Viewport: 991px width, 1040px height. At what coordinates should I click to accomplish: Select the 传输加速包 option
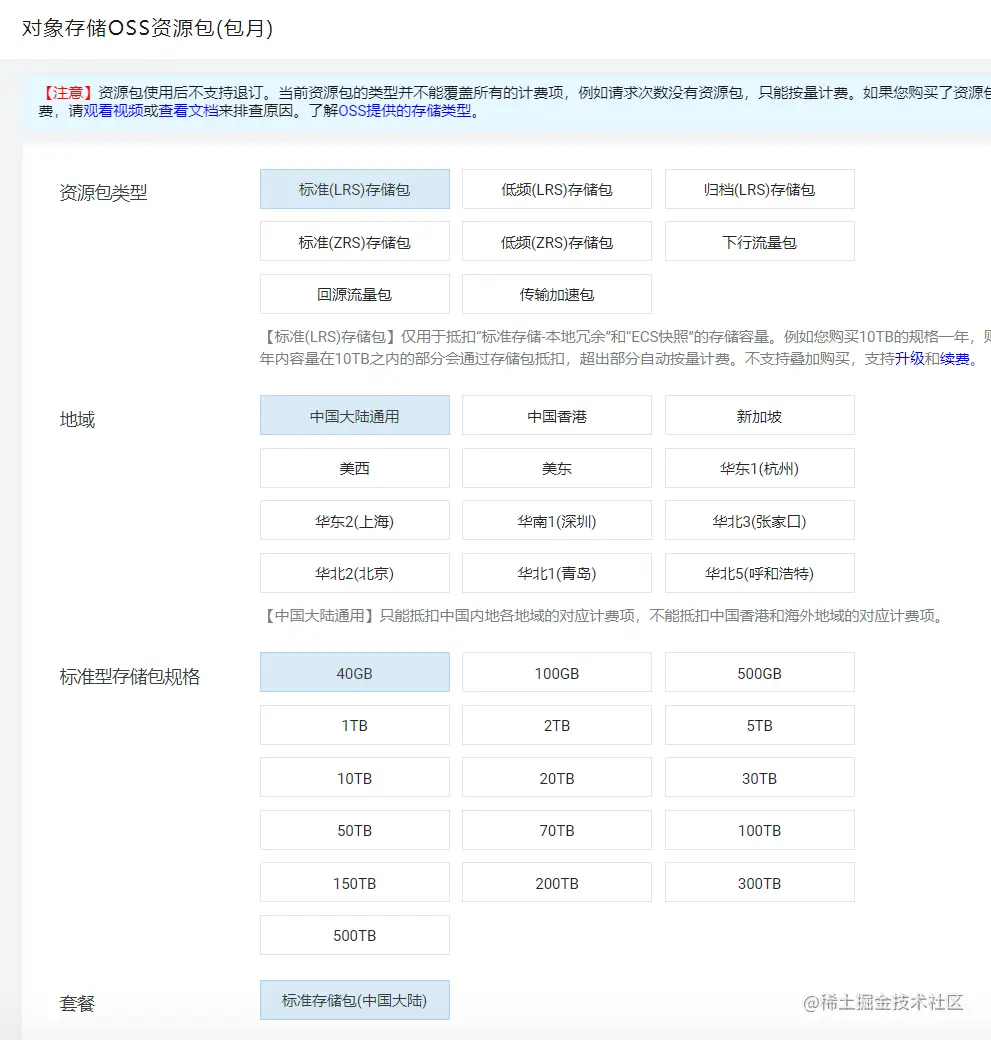[x=557, y=294]
